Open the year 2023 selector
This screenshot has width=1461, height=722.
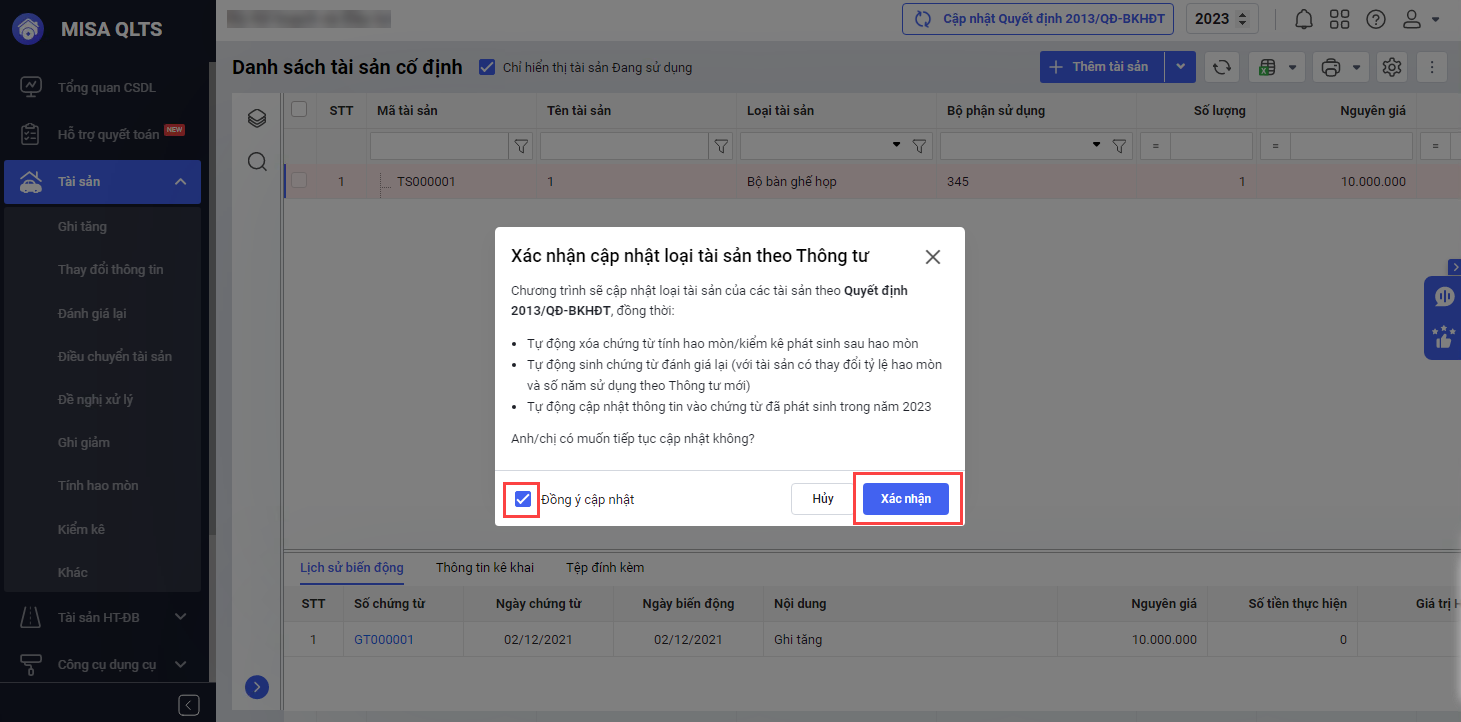click(1222, 19)
